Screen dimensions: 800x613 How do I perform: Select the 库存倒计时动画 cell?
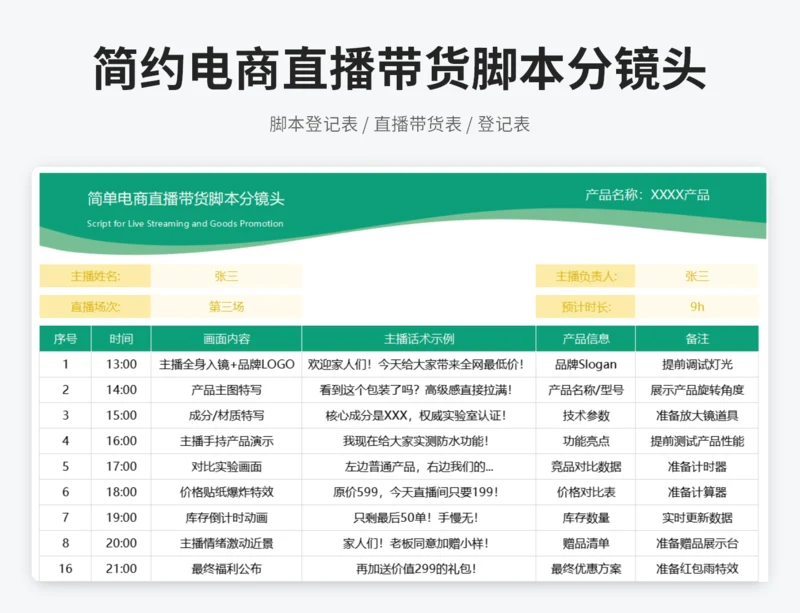[227, 518]
